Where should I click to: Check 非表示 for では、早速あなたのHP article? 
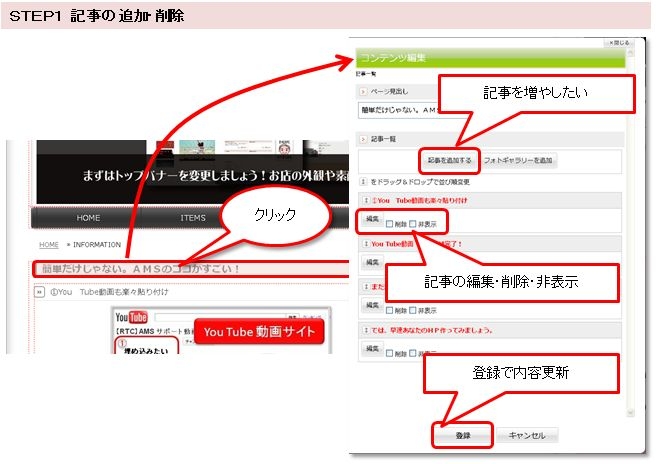point(413,354)
